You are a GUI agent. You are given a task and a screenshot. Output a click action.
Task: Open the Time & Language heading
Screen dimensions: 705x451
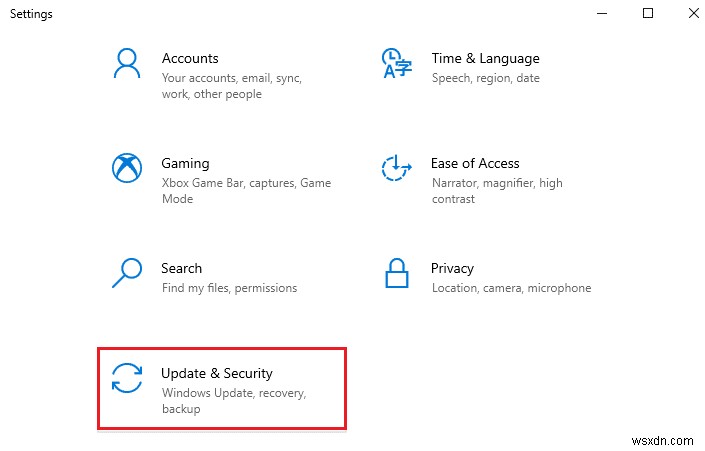coord(485,58)
